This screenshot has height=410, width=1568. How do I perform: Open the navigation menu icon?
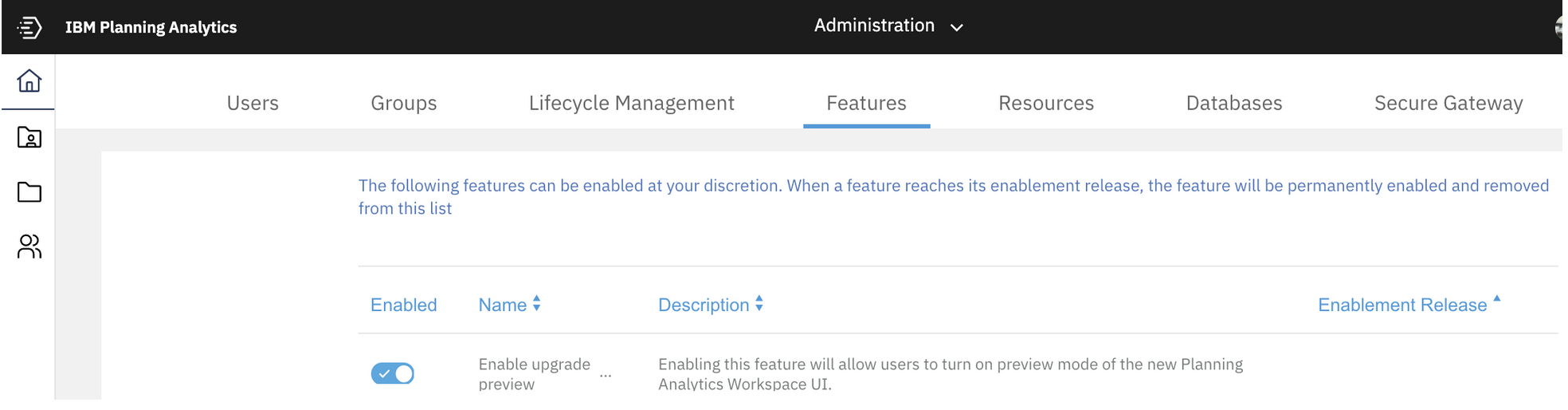click(29, 27)
